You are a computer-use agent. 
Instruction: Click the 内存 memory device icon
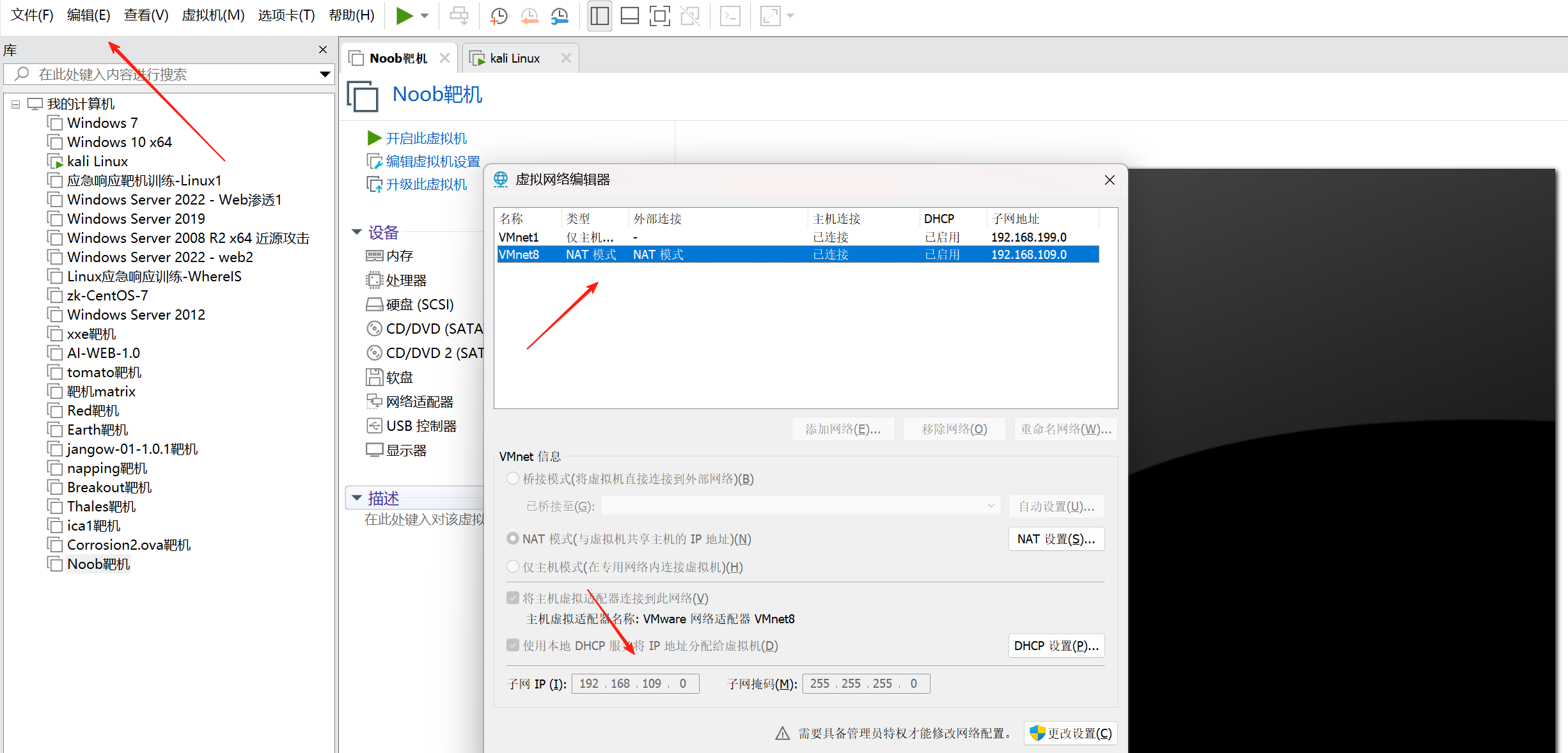[375, 256]
